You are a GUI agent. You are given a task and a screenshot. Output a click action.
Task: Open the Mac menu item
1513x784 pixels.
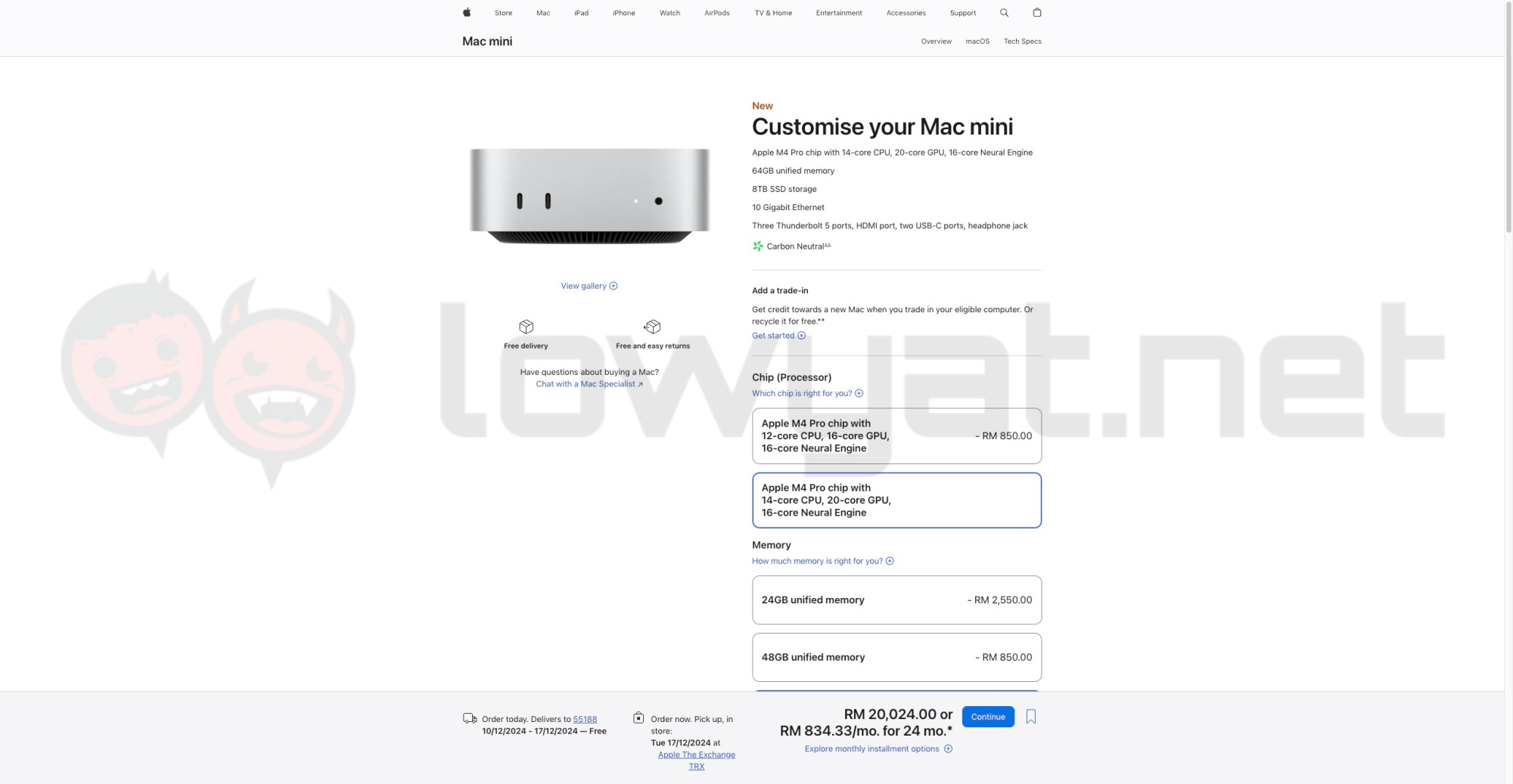543,13
